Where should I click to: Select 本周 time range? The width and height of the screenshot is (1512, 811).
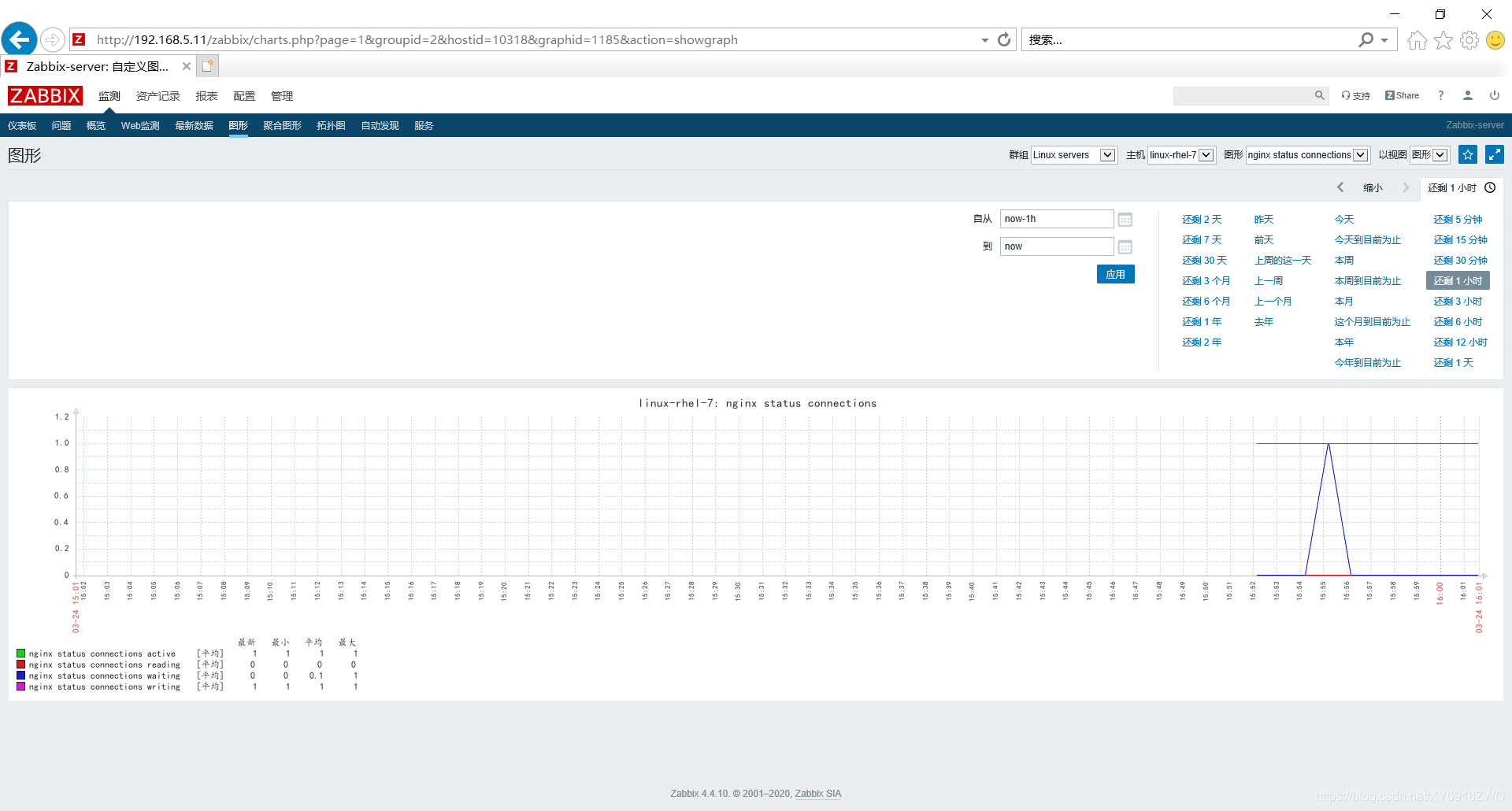1344,261
